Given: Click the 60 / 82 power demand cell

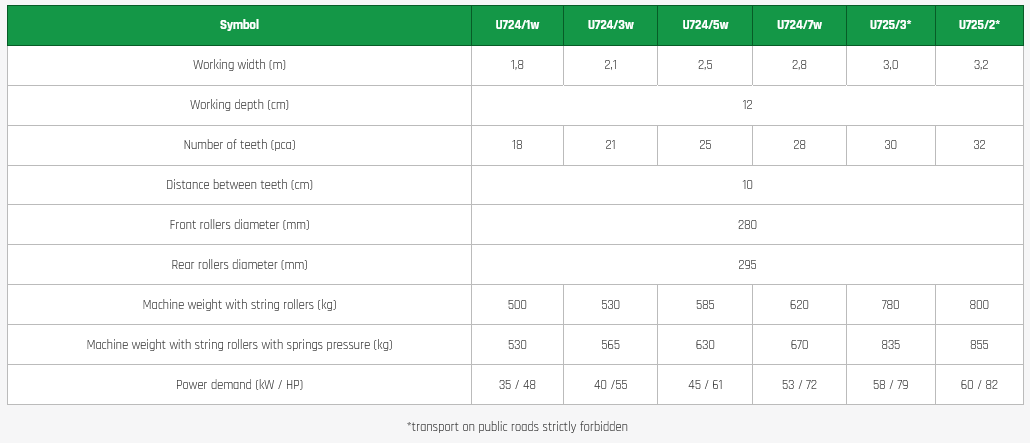Looking at the screenshot, I should [979, 385].
